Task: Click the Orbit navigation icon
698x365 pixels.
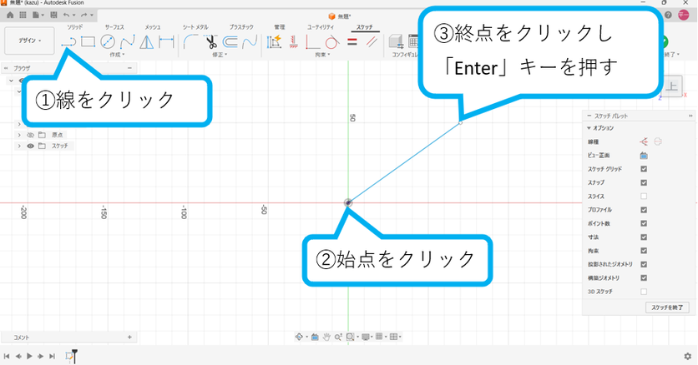Action: point(299,337)
